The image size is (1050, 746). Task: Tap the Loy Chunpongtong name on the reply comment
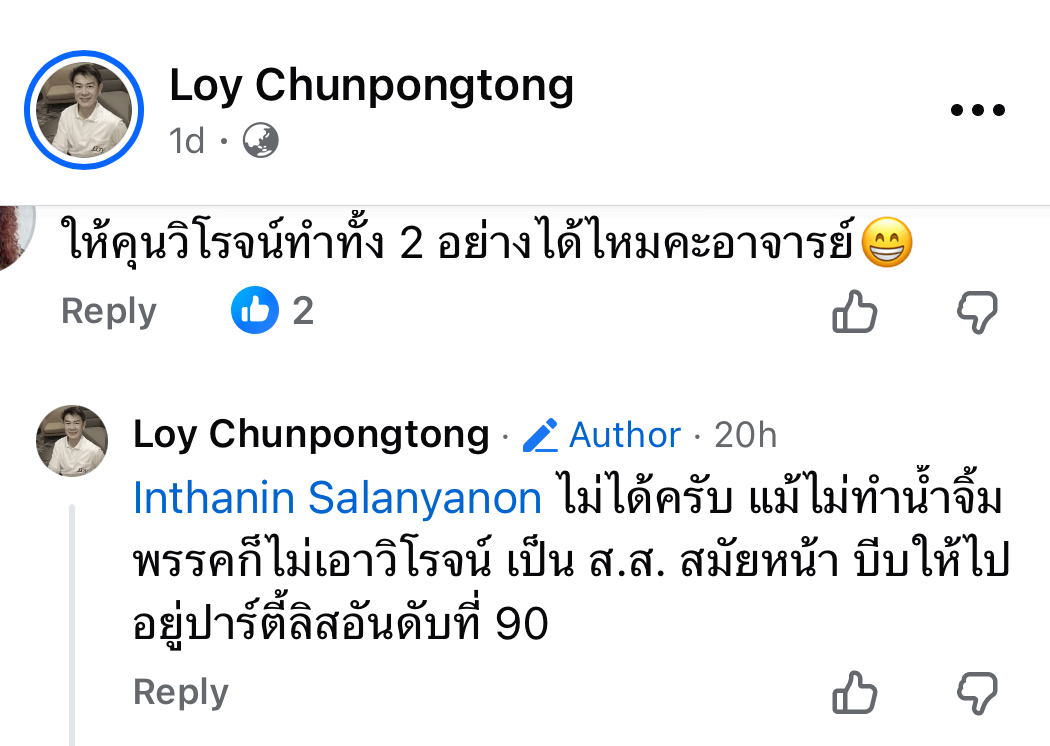click(x=311, y=435)
